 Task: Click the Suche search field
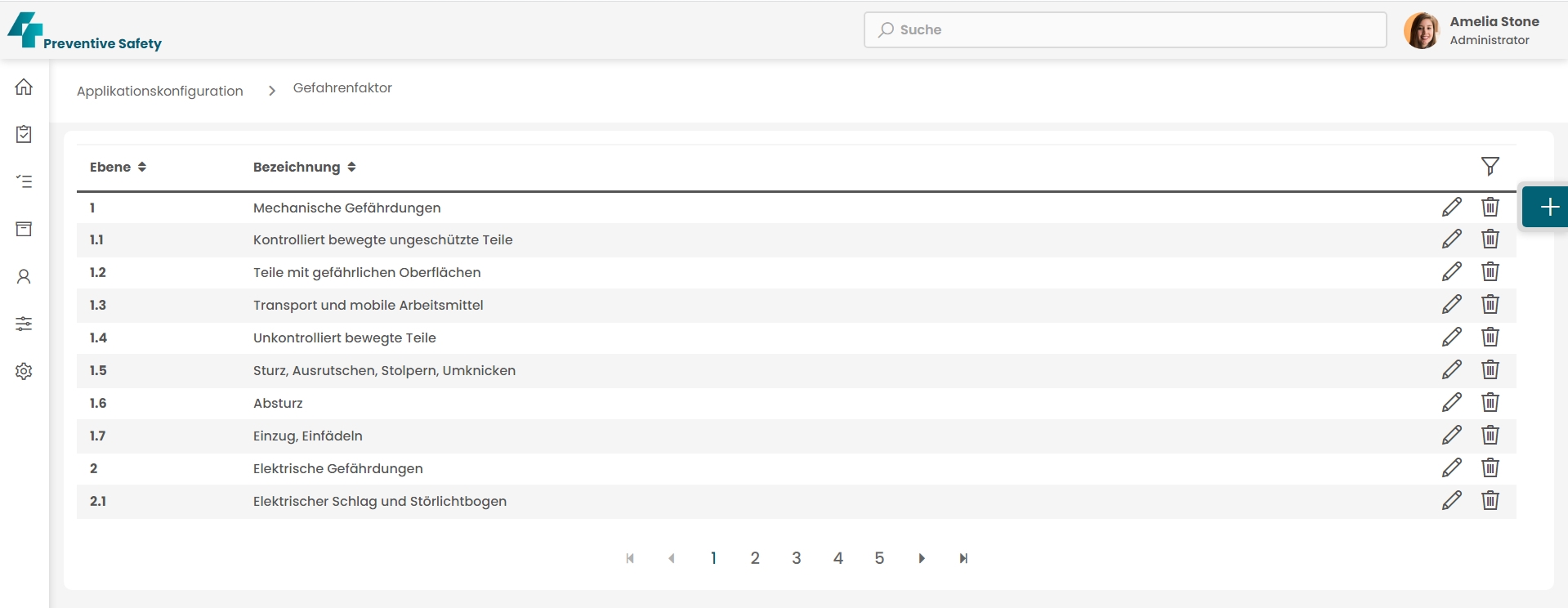1125,29
